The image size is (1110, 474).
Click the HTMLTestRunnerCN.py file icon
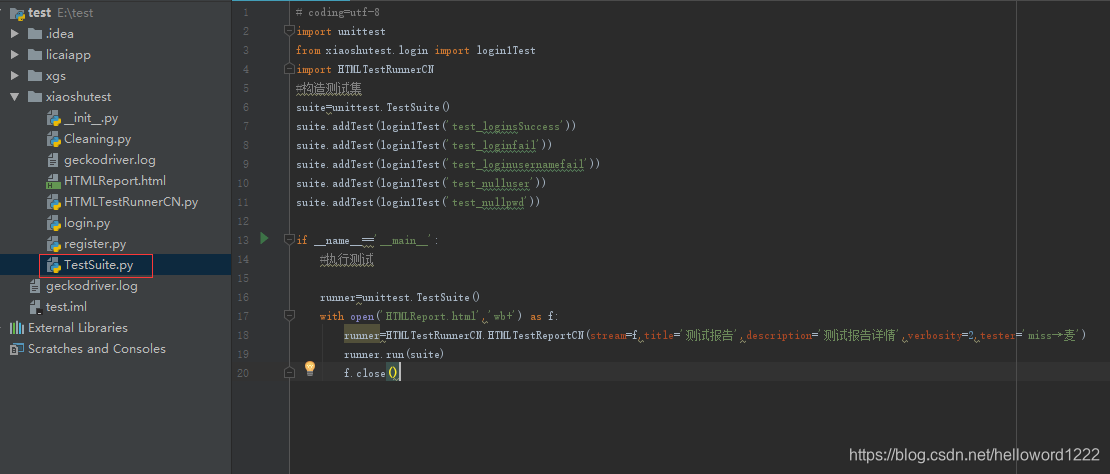tap(53, 202)
